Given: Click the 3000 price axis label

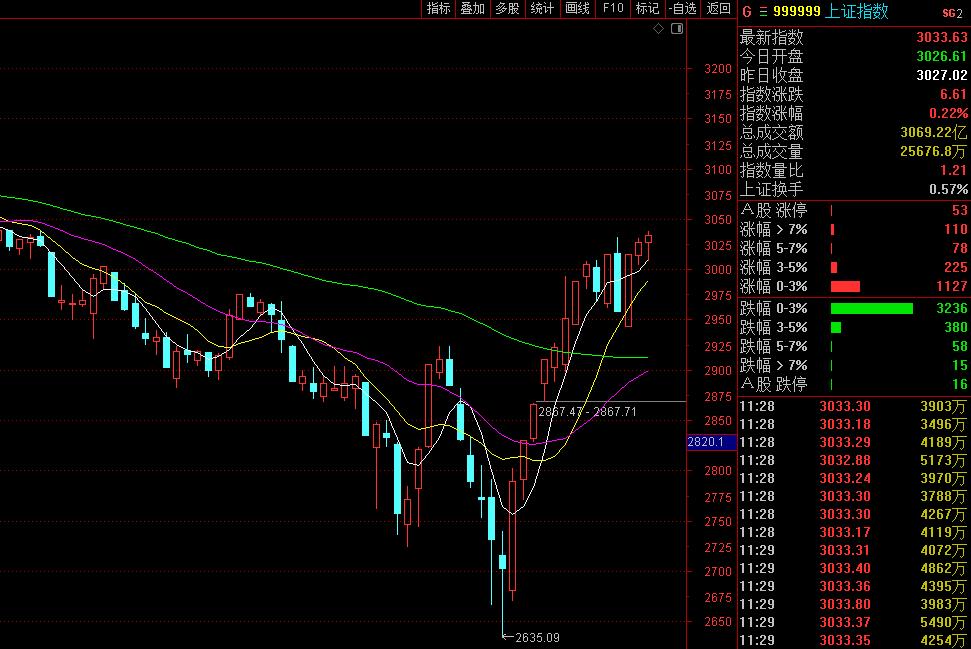Looking at the screenshot, I should click(718, 269).
